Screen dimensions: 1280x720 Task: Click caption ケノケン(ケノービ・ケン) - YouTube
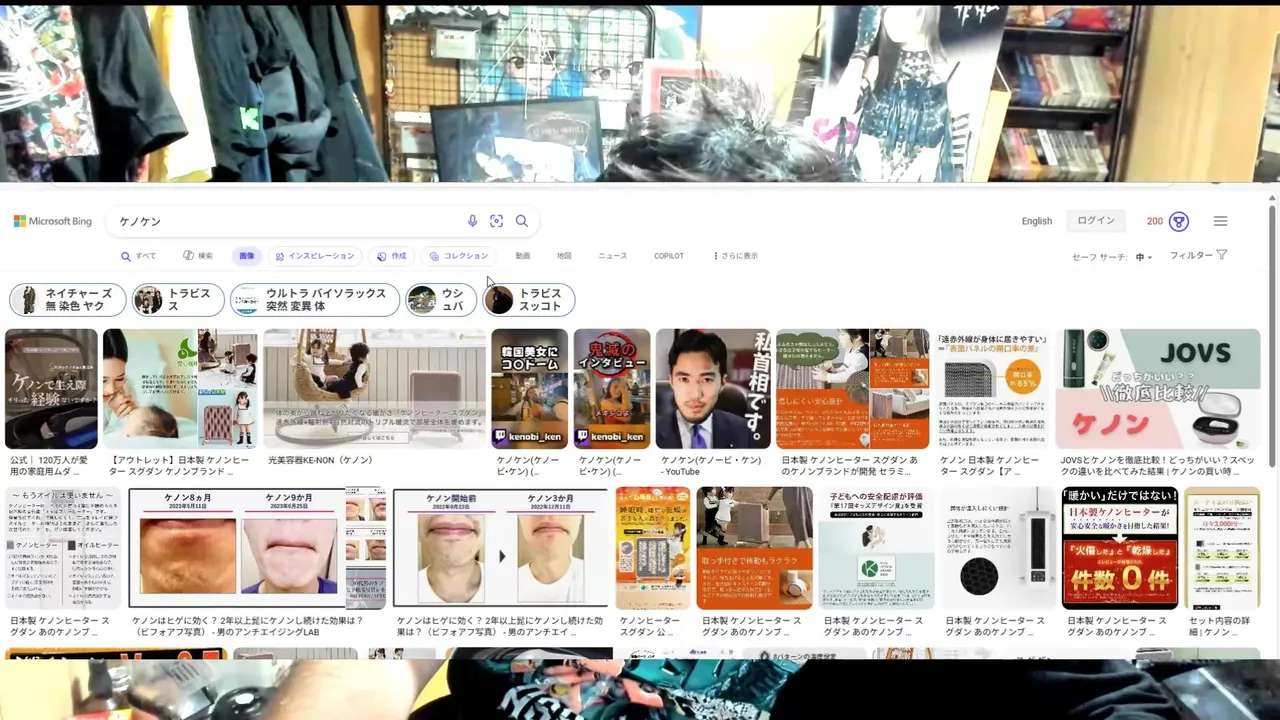coord(711,466)
